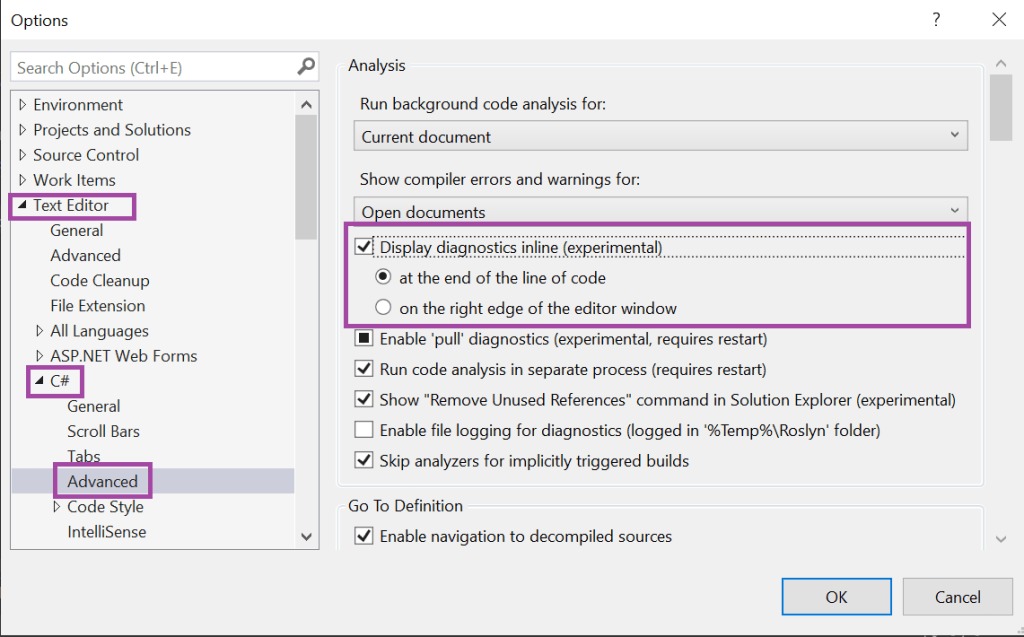This screenshot has height=637, width=1024.
Task: Click the settings pane scroll down arrow
Action: 1000,539
